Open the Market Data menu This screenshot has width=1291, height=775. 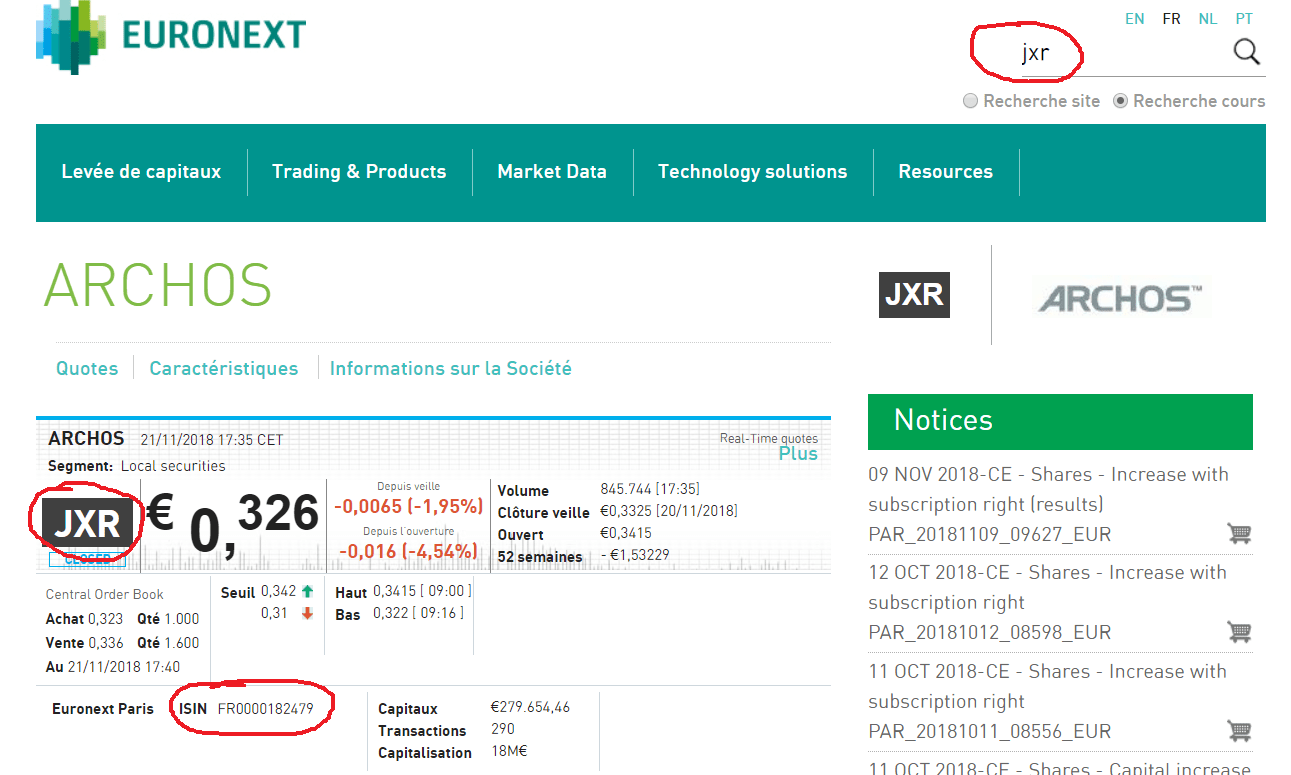552,171
